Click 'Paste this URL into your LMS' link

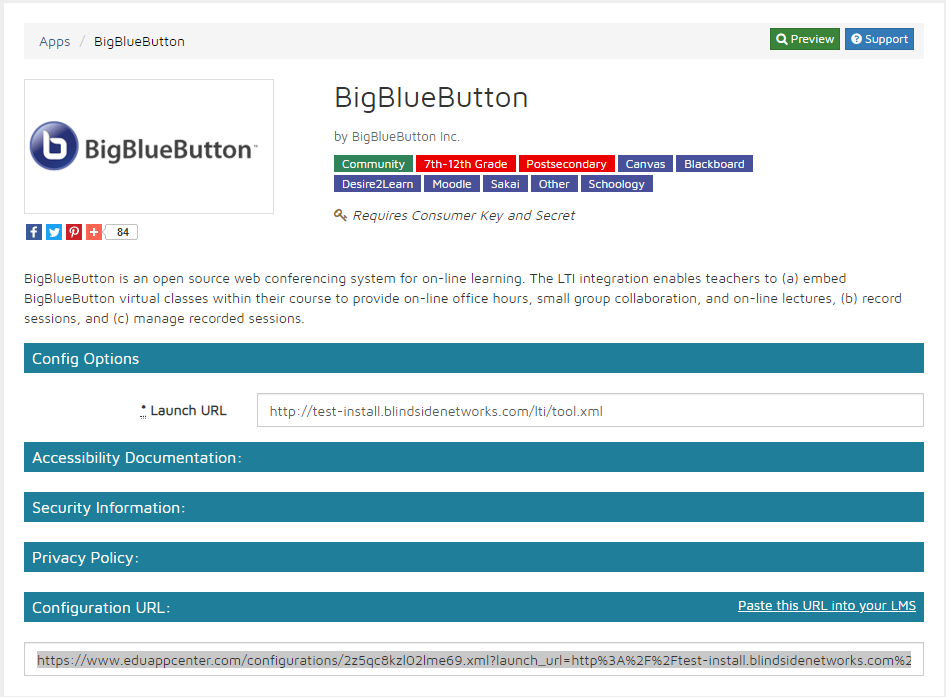tap(826, 606)
